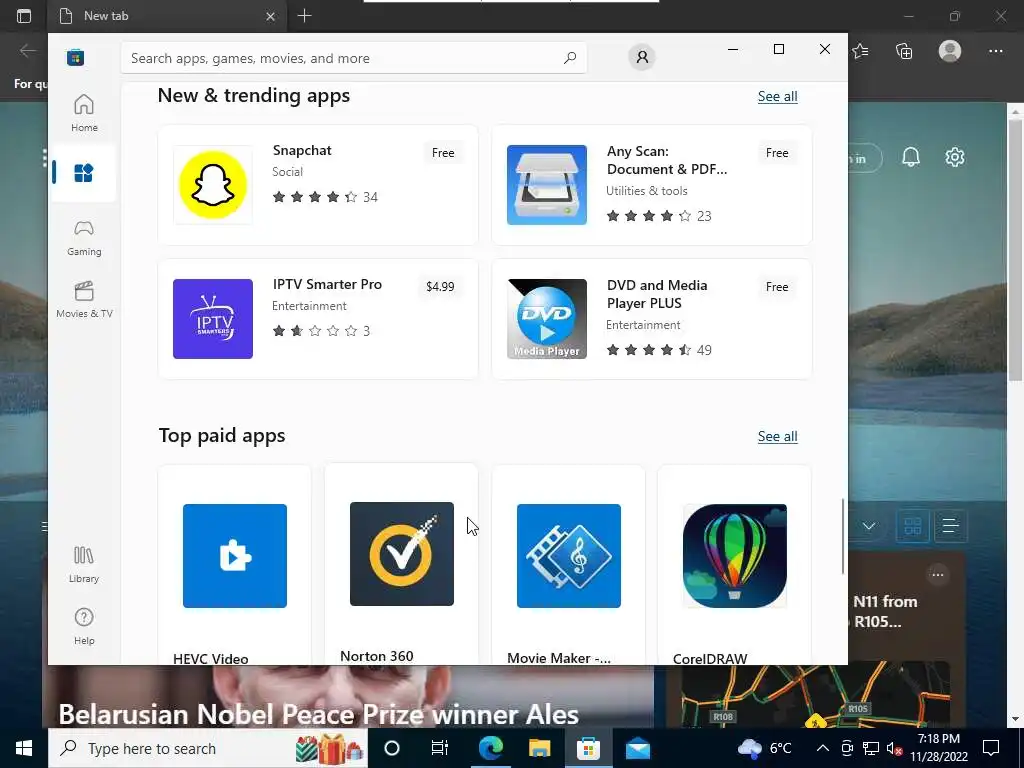Screen dimensions: 1024x768
Task: See all Top paid apps
Action: pos(777,437)
